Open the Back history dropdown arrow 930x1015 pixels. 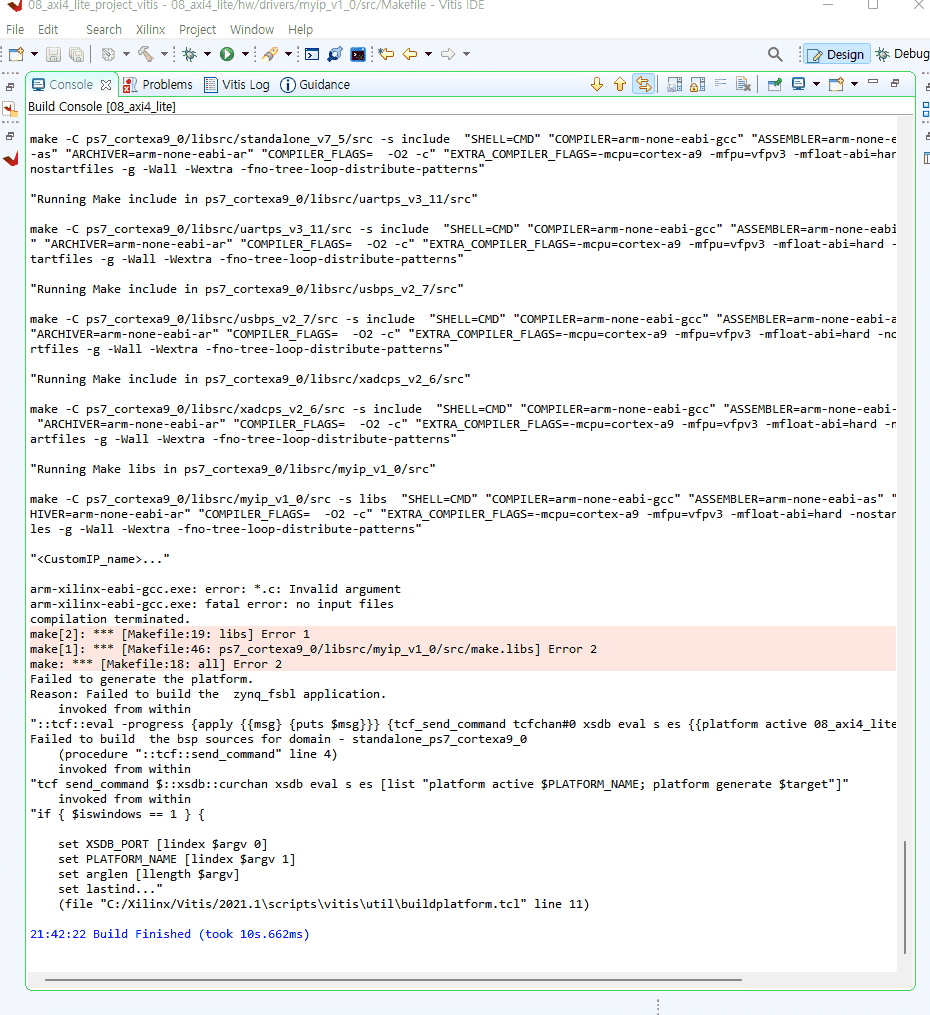click(428, 54)
